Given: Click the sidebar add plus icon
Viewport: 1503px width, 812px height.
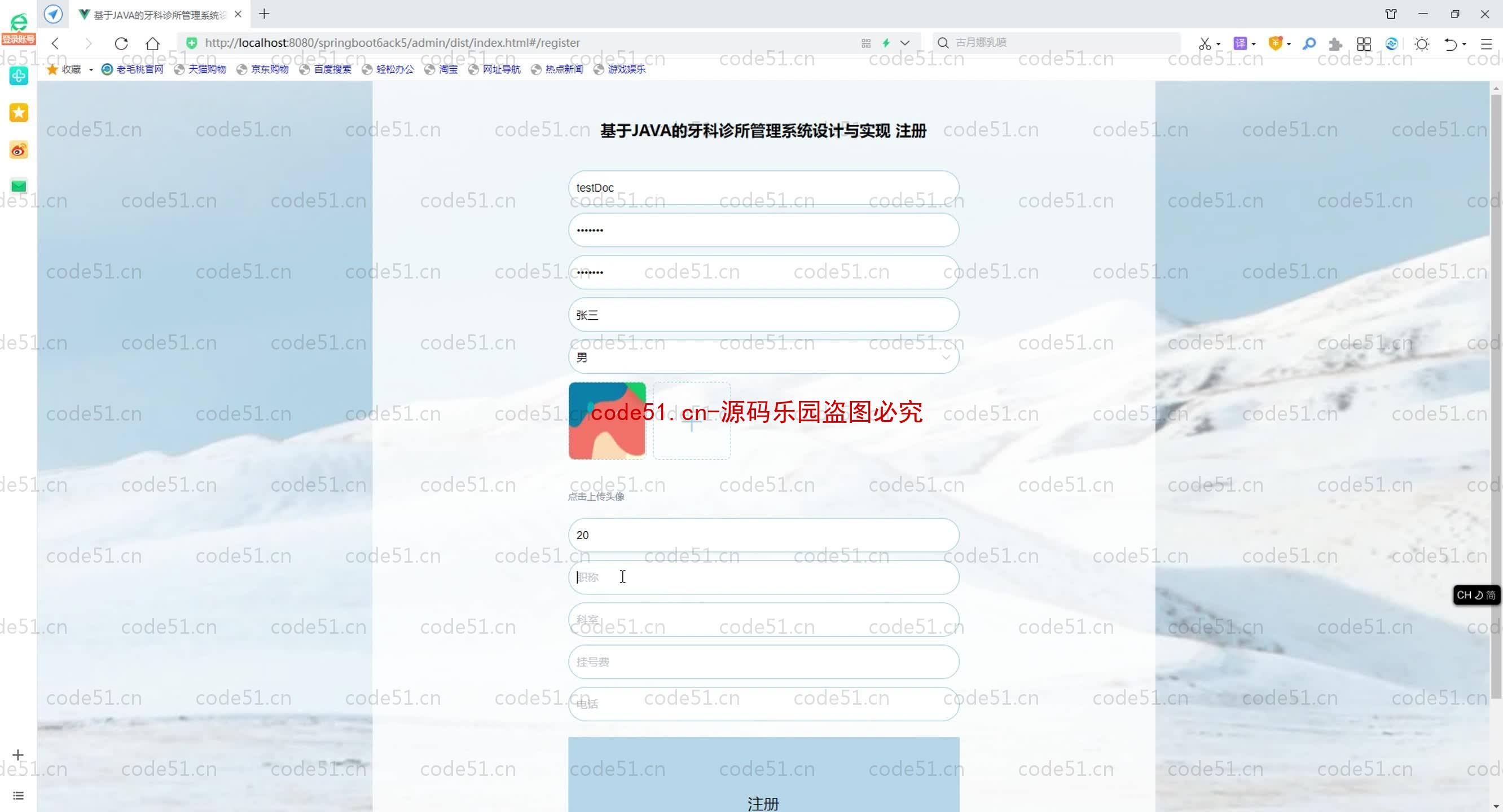Looking at the screenshot, I should point(18,755).
